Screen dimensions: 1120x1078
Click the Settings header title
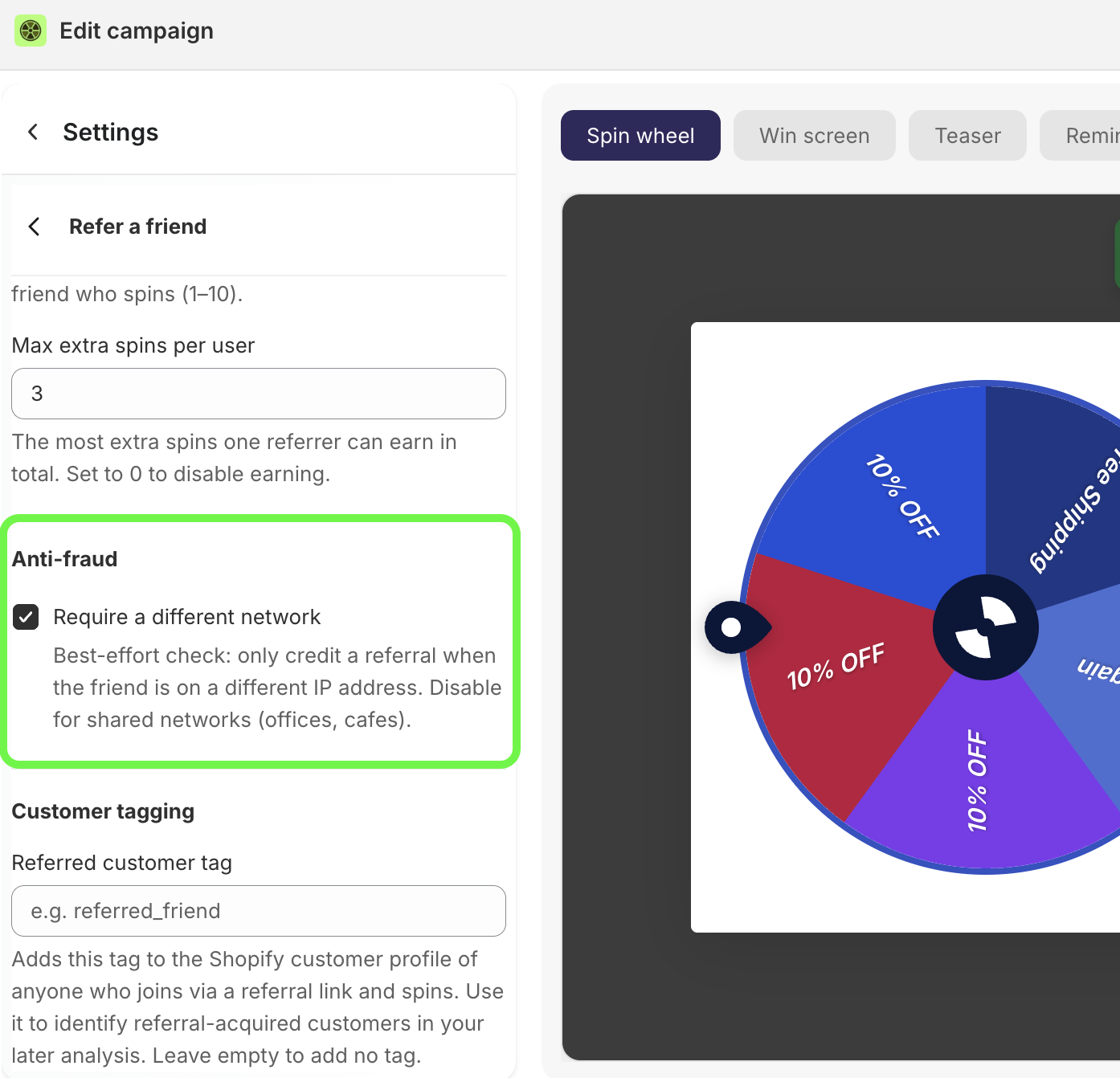pyautogui.click(x=110, y=132)
